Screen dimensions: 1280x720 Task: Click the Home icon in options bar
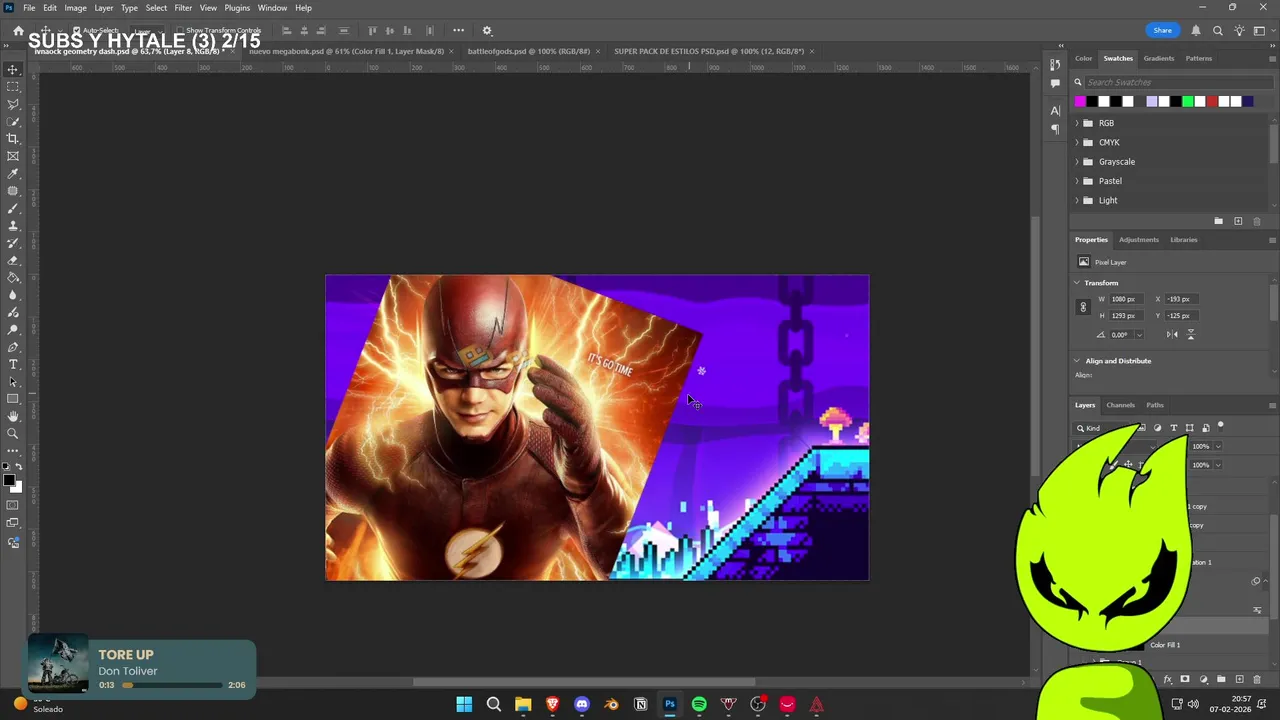18,31
